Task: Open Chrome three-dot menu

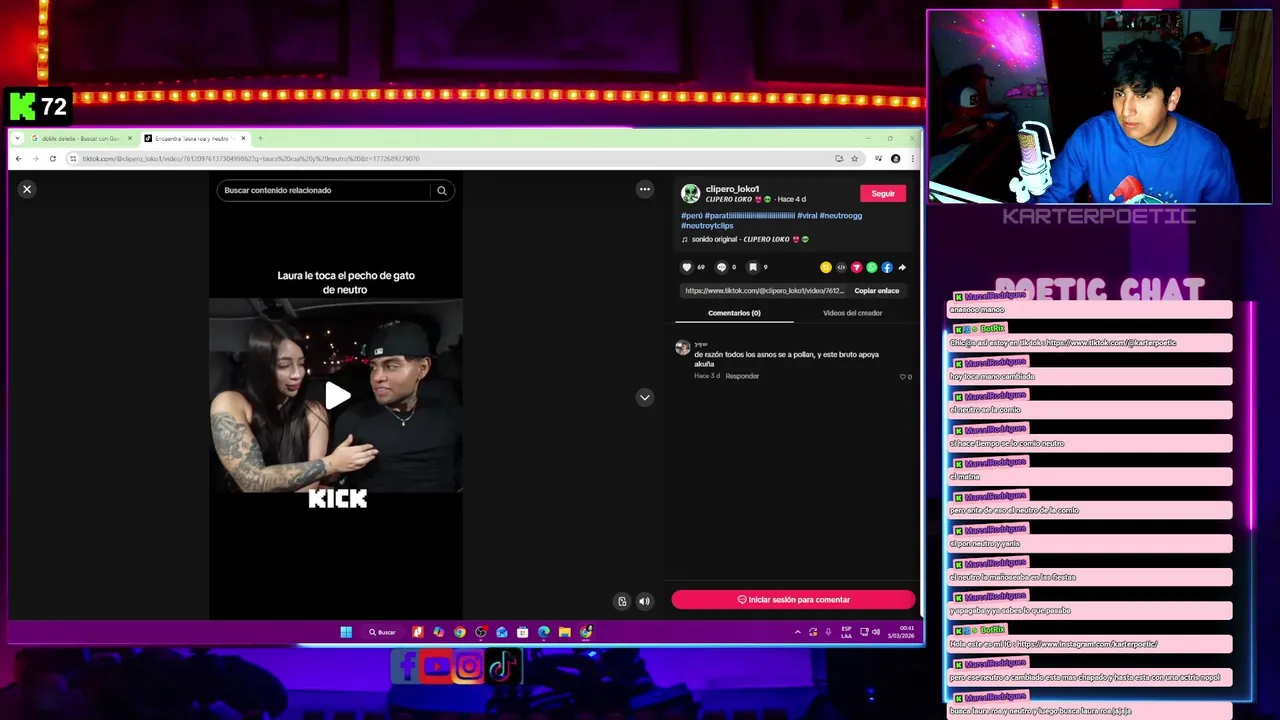Action: click(x=911, y=158)
